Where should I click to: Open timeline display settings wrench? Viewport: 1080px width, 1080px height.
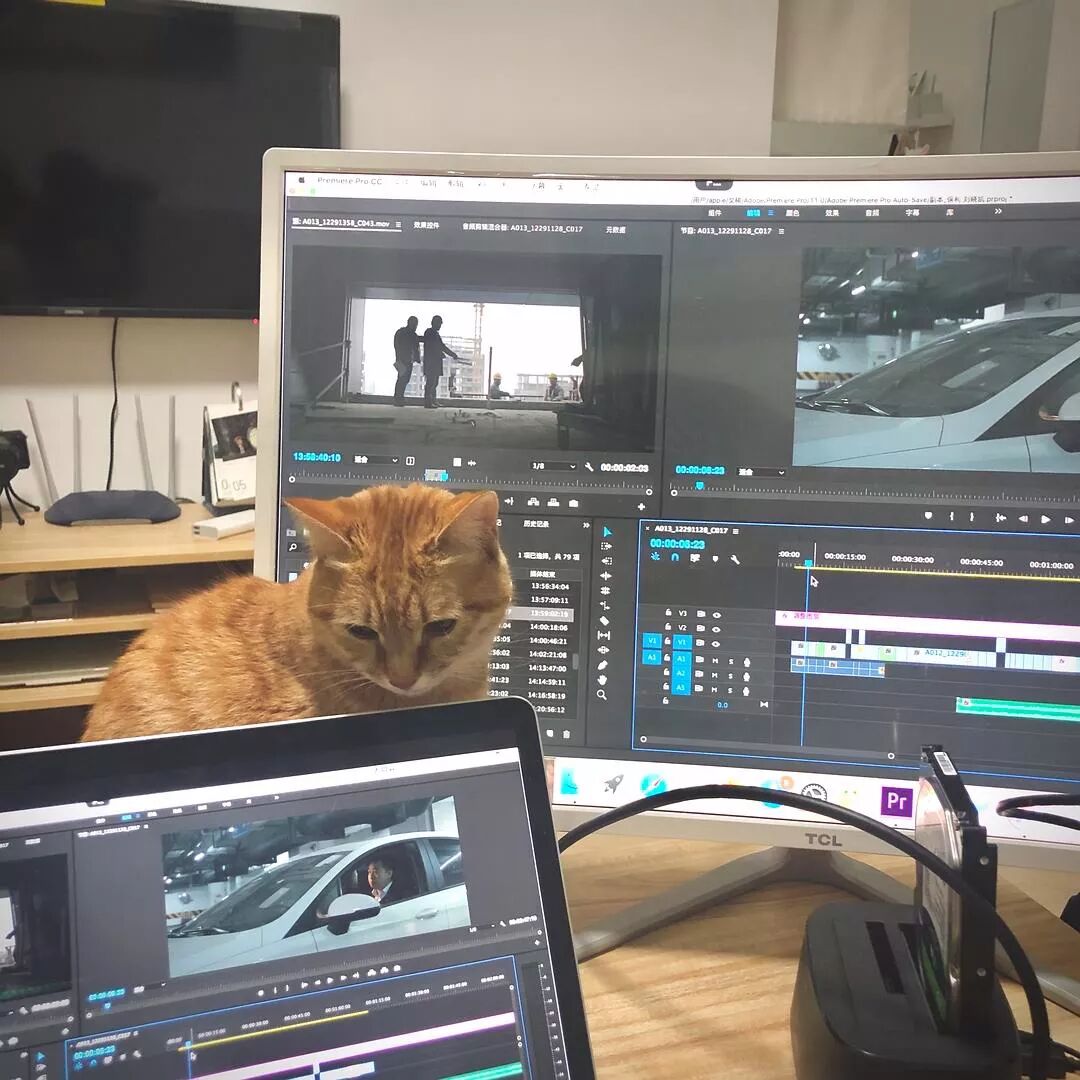tap(735, 559)
